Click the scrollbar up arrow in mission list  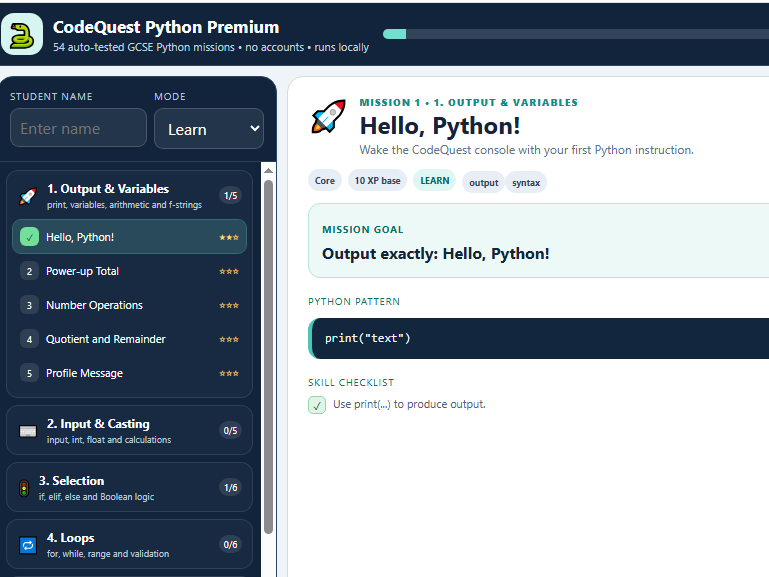point(268,171)
